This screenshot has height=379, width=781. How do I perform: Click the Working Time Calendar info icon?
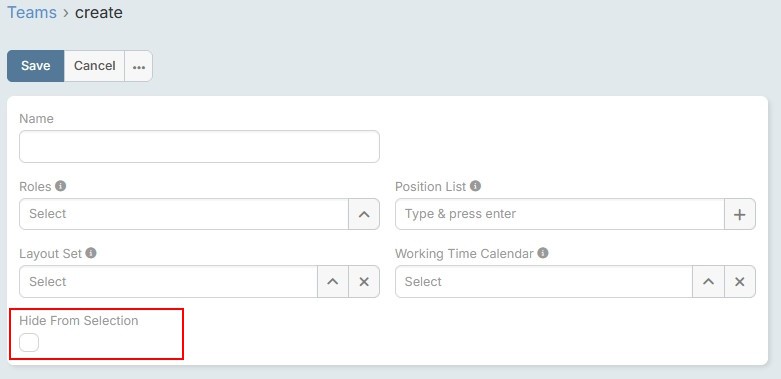pos(543,253)
